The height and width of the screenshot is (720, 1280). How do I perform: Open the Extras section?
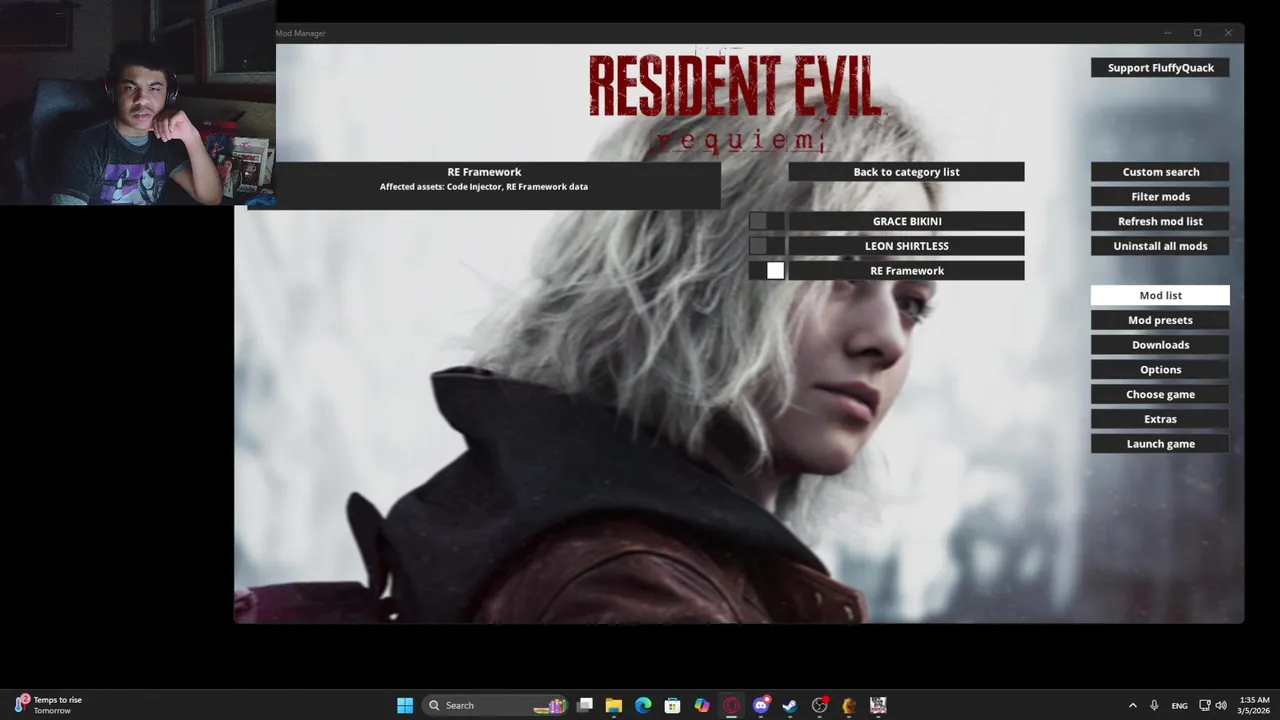pos(1160,419)
